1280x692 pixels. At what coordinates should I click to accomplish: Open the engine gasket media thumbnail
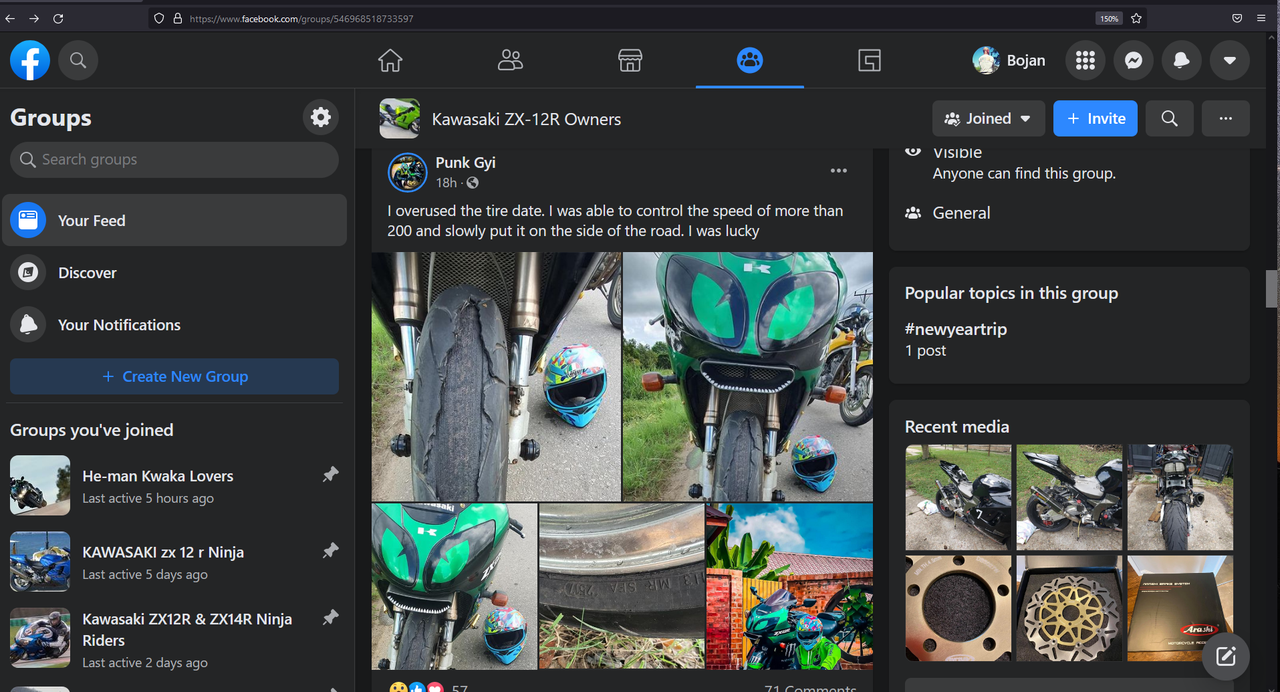[x=958, y=608]
